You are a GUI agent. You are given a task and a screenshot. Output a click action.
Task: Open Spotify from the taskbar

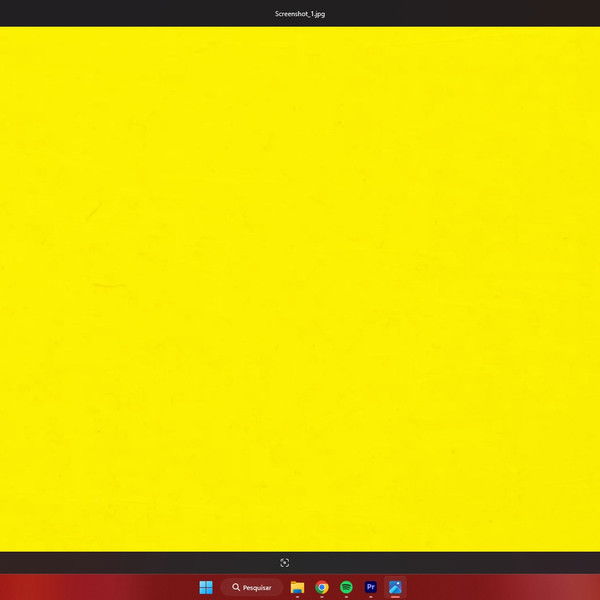click(346, 587)
